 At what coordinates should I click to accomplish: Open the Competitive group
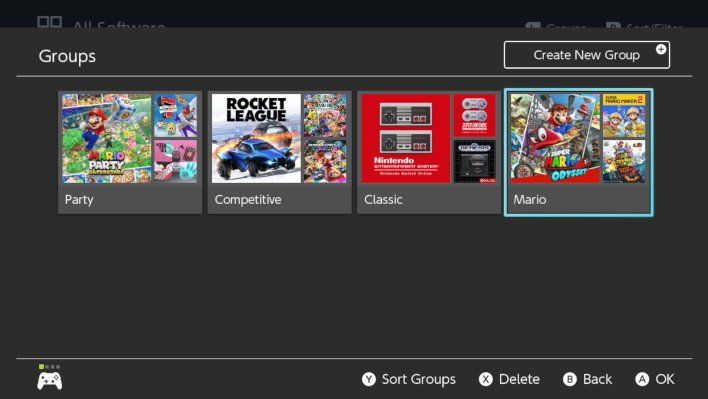[279, 153]
